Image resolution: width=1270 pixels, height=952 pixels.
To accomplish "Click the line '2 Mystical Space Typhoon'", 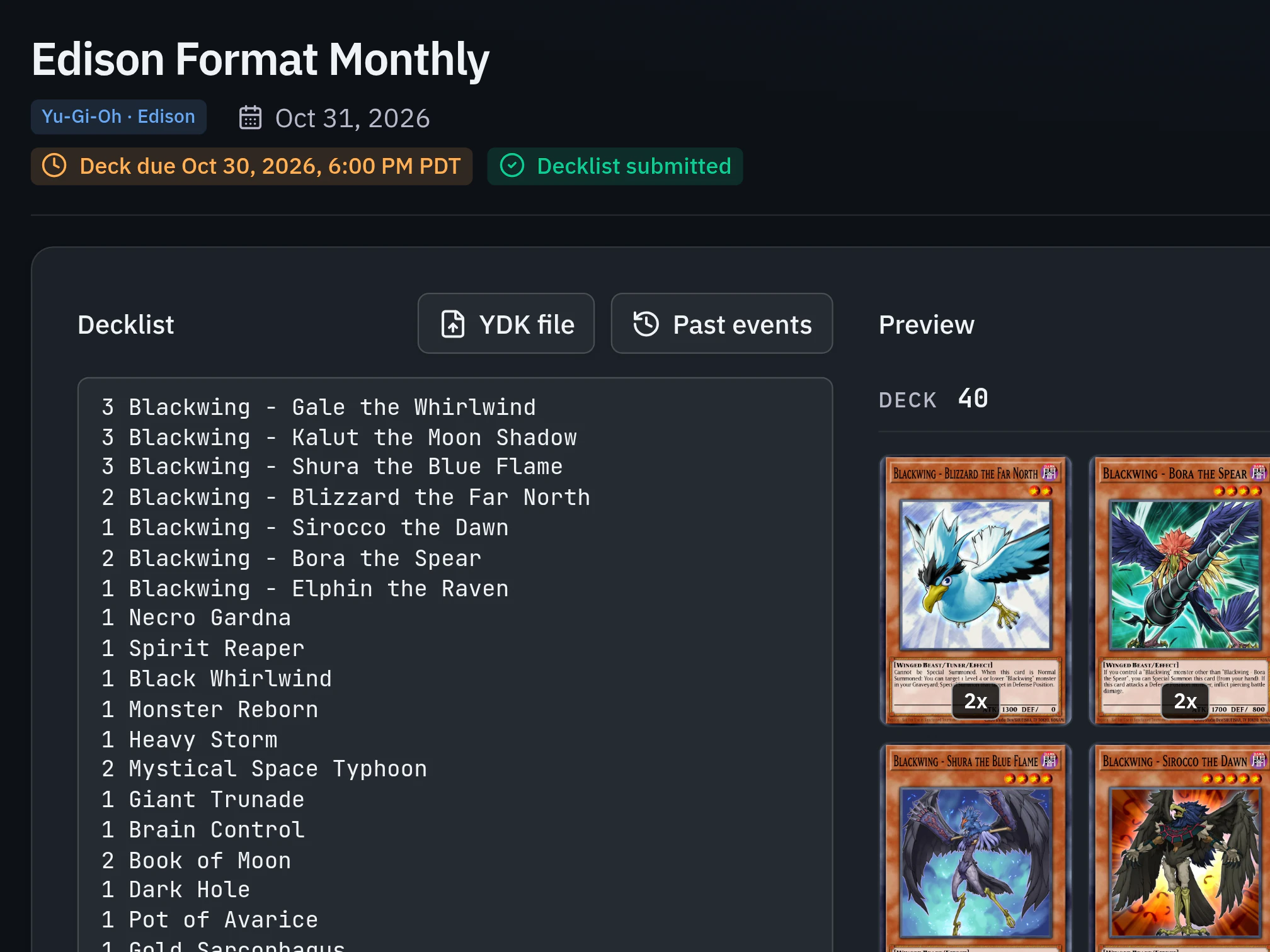I will pos(264,769).
